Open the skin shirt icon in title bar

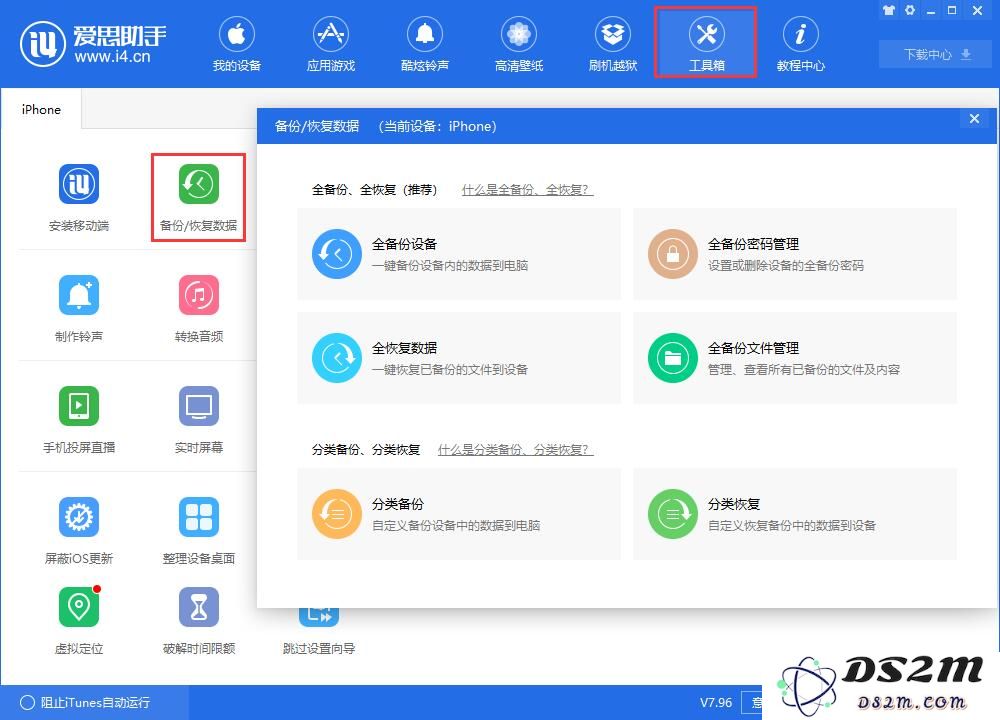(888, 10)
